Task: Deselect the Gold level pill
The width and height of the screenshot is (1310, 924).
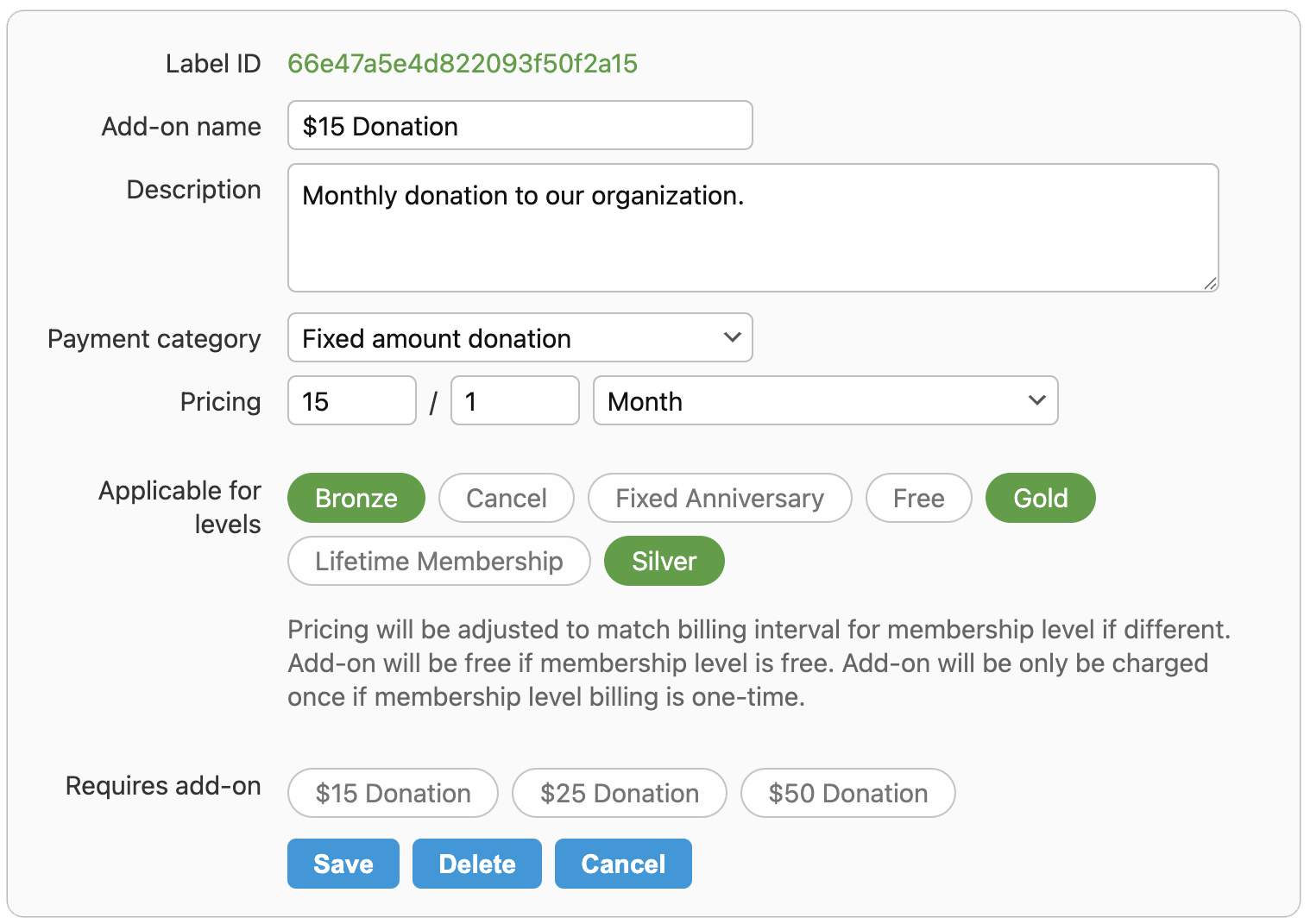Action: point(1040,498)
